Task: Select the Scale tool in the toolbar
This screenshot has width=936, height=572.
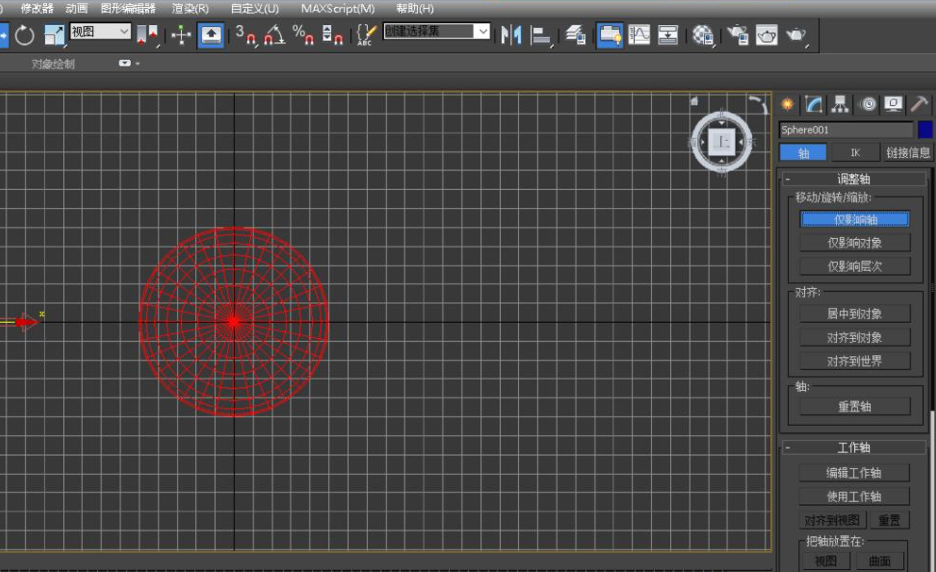Action: pyautogui.click(x=54, y=35)
